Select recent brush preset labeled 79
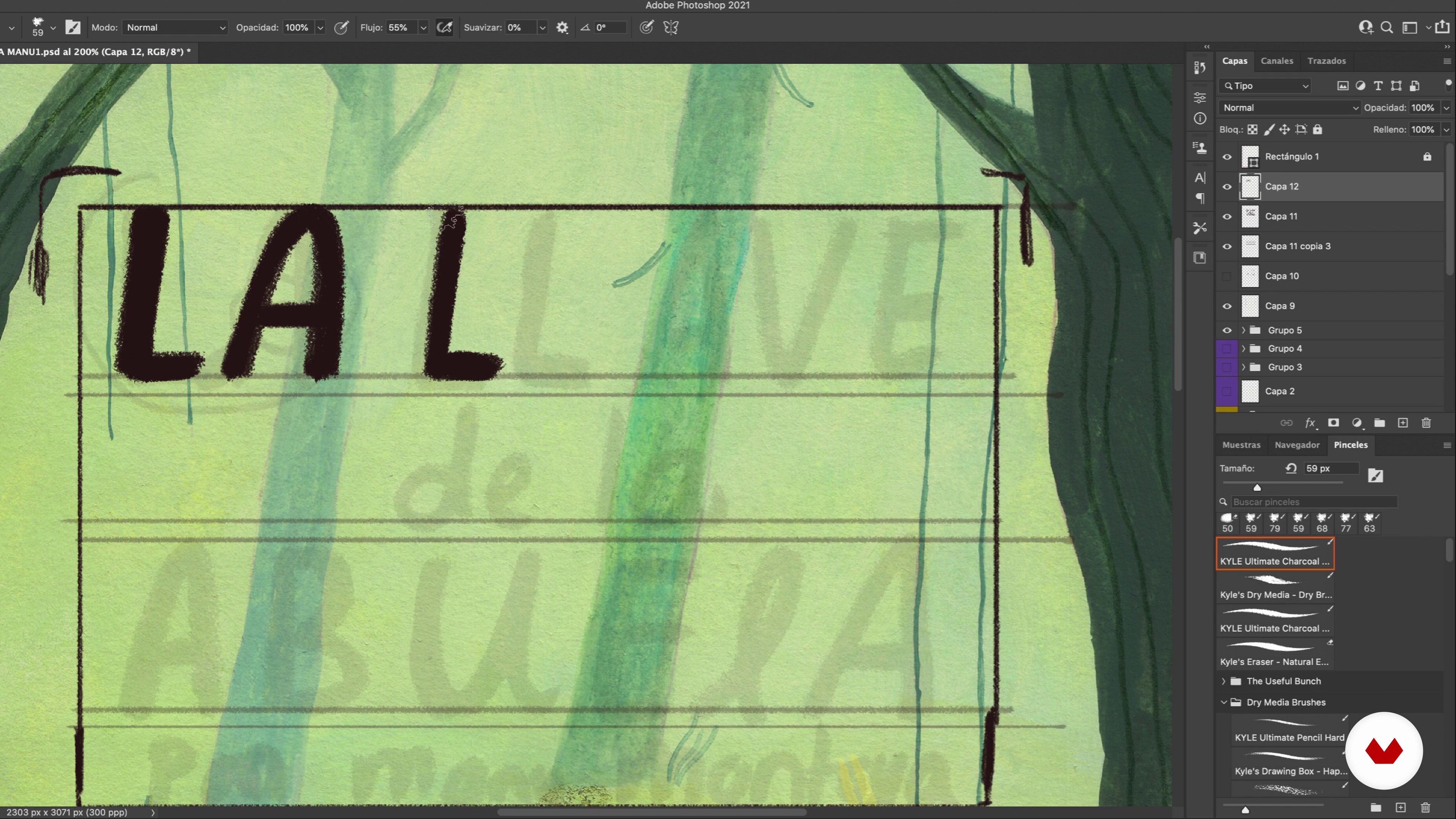1456x819 pixels. [x=1274, y=523]
